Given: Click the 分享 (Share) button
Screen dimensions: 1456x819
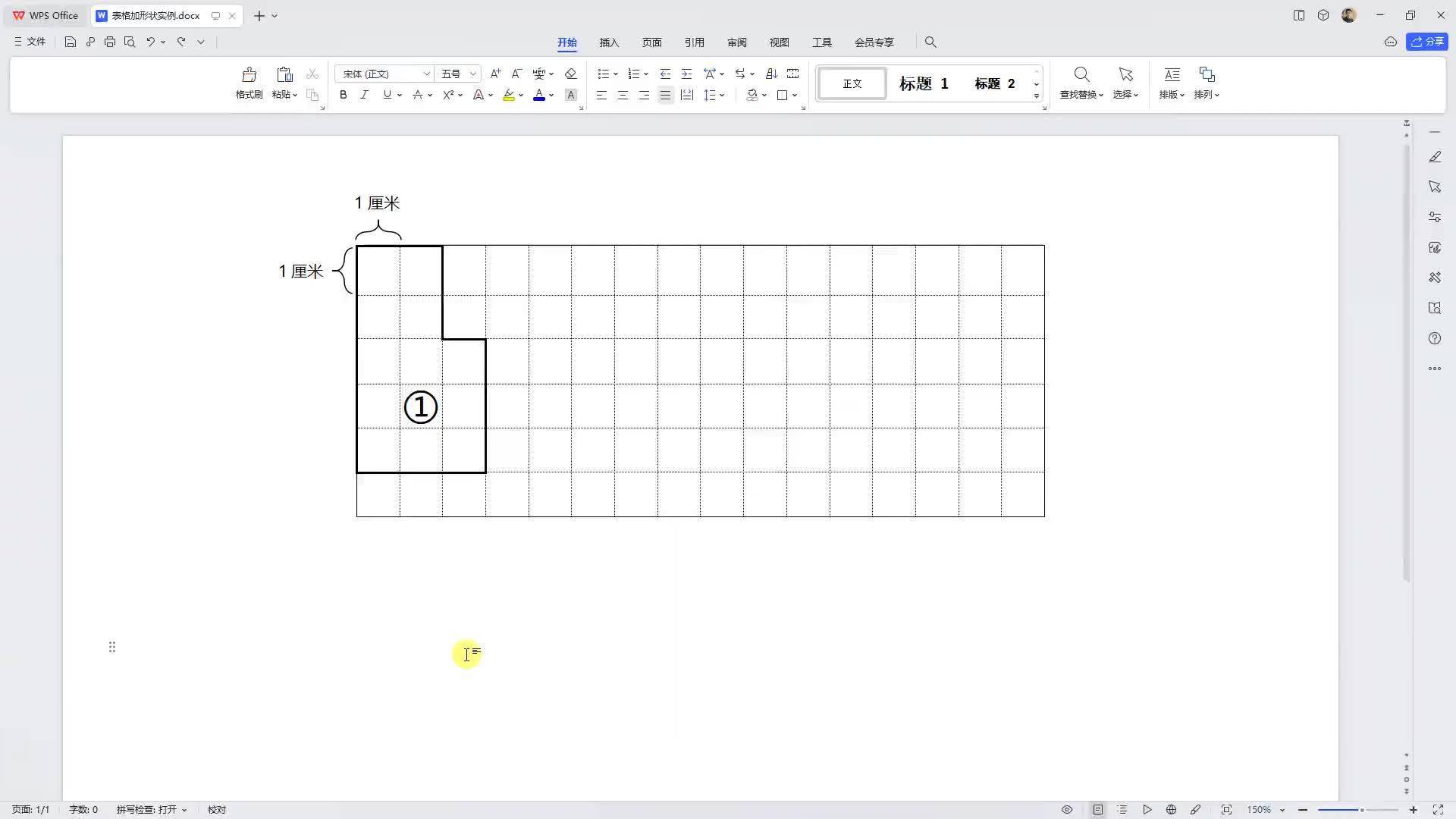Looking at the screenshot, I should coord(1427,42).
